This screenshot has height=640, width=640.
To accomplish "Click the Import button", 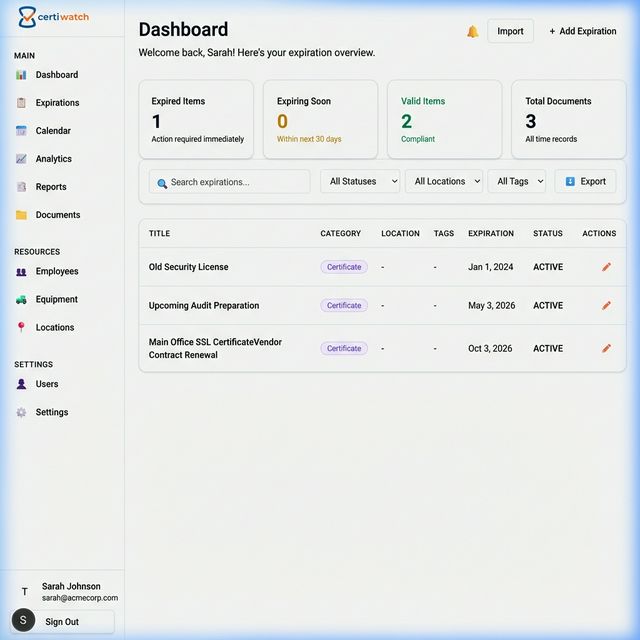I will (510, 31).
